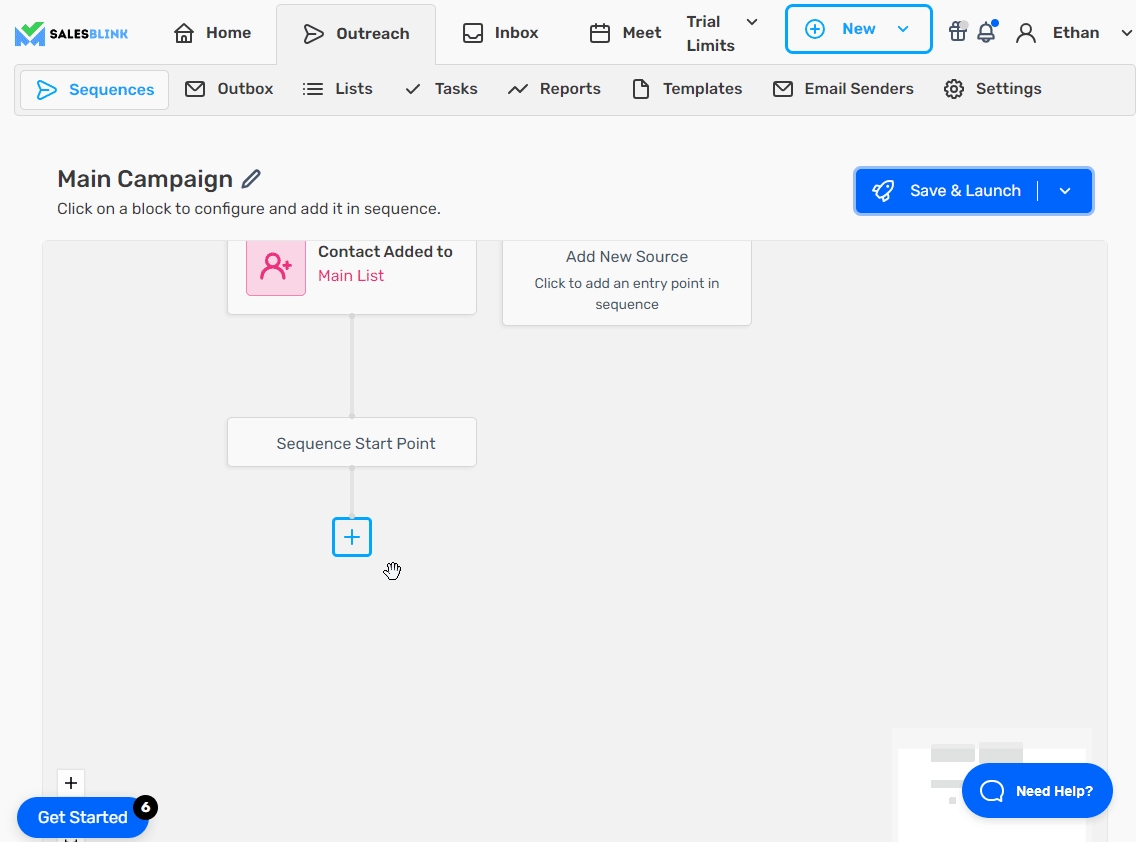The image size is (1136, 842).
Task: Open the Templates section
Action: (x=687, y=89)
